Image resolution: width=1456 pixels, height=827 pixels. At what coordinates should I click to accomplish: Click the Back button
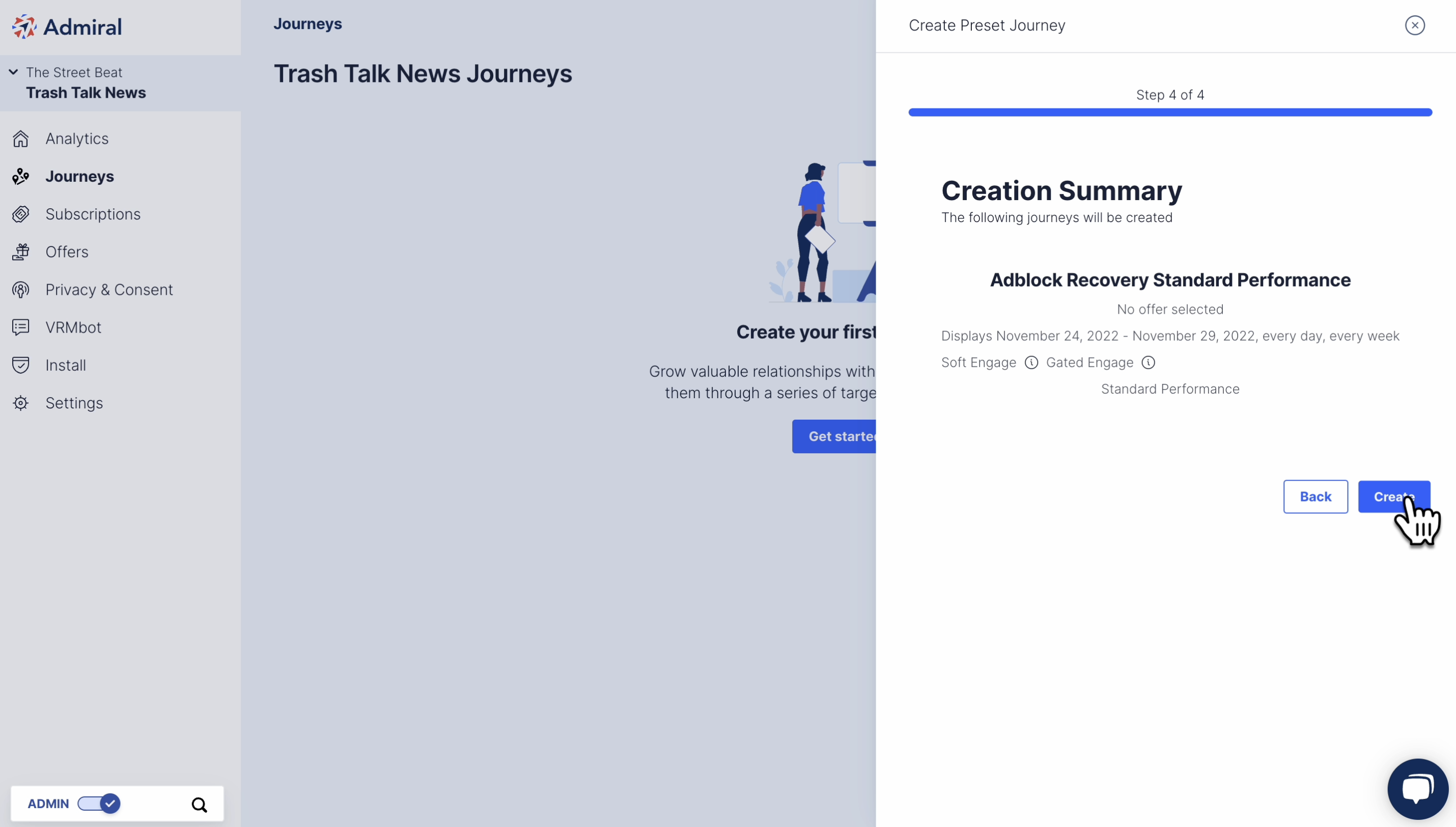coord(1315,497)
